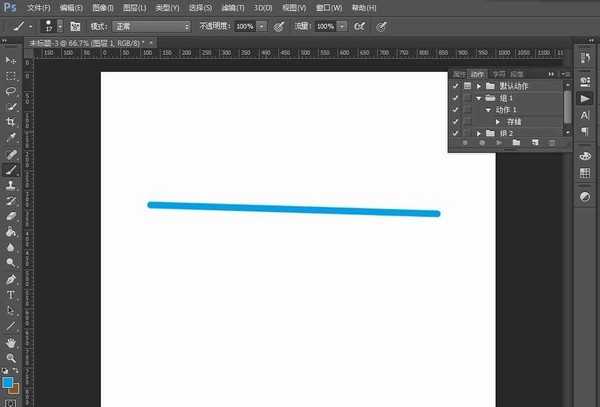Choose the Type (T) tool
This screenshot has height=407, width=600.
point(11,295)
